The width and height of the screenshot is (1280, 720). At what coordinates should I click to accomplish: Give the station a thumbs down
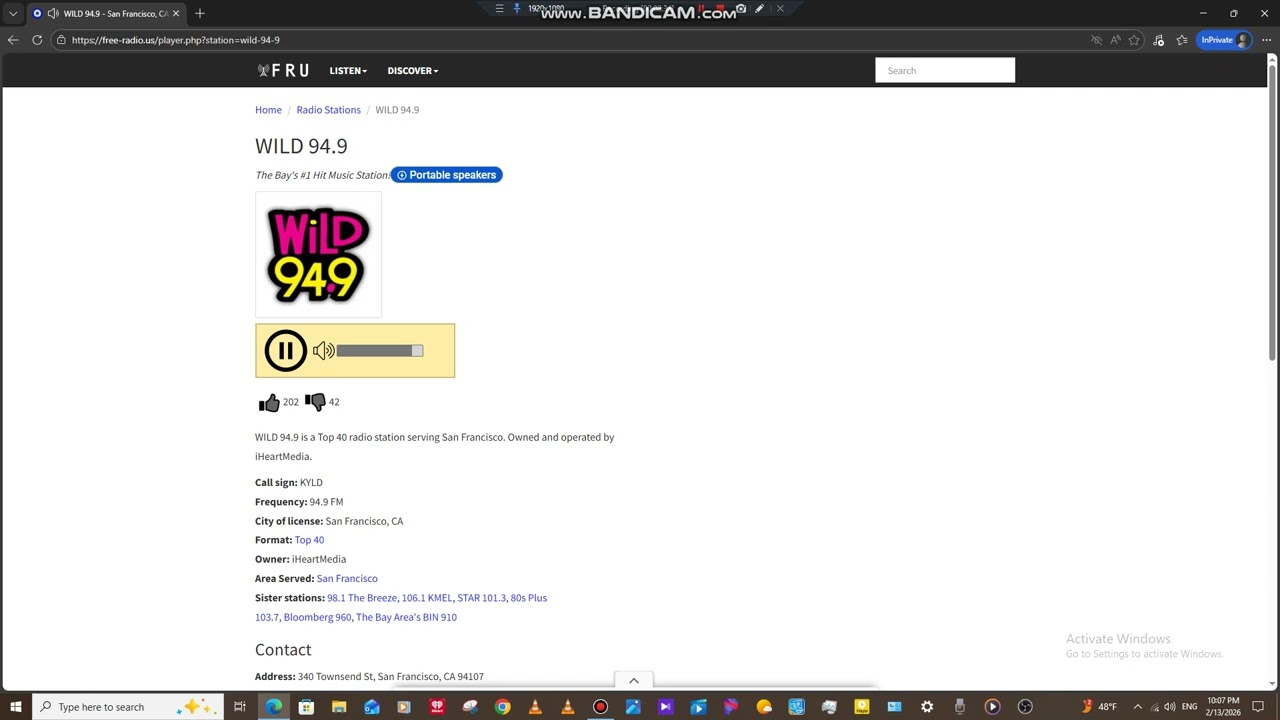[315, 402]
